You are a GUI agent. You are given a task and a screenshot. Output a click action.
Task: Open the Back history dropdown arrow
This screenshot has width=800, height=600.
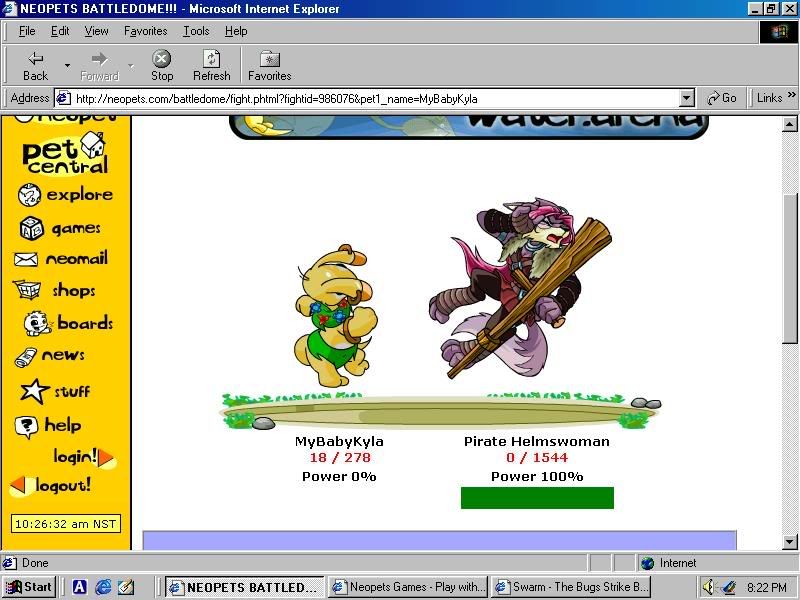point(67,66)
